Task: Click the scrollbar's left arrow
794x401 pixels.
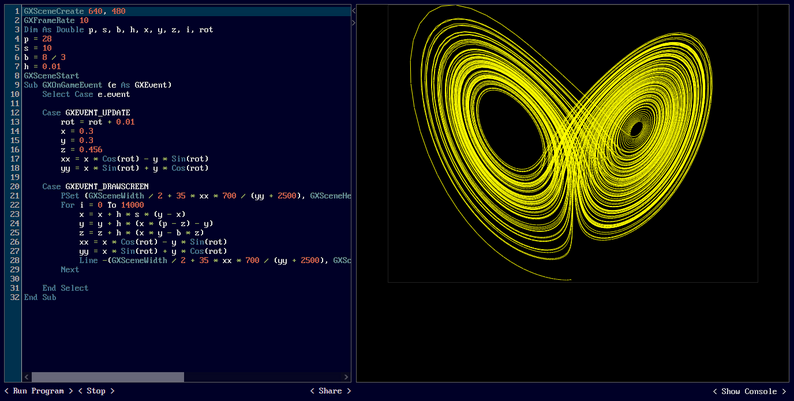Action: [x=26, y=377]
